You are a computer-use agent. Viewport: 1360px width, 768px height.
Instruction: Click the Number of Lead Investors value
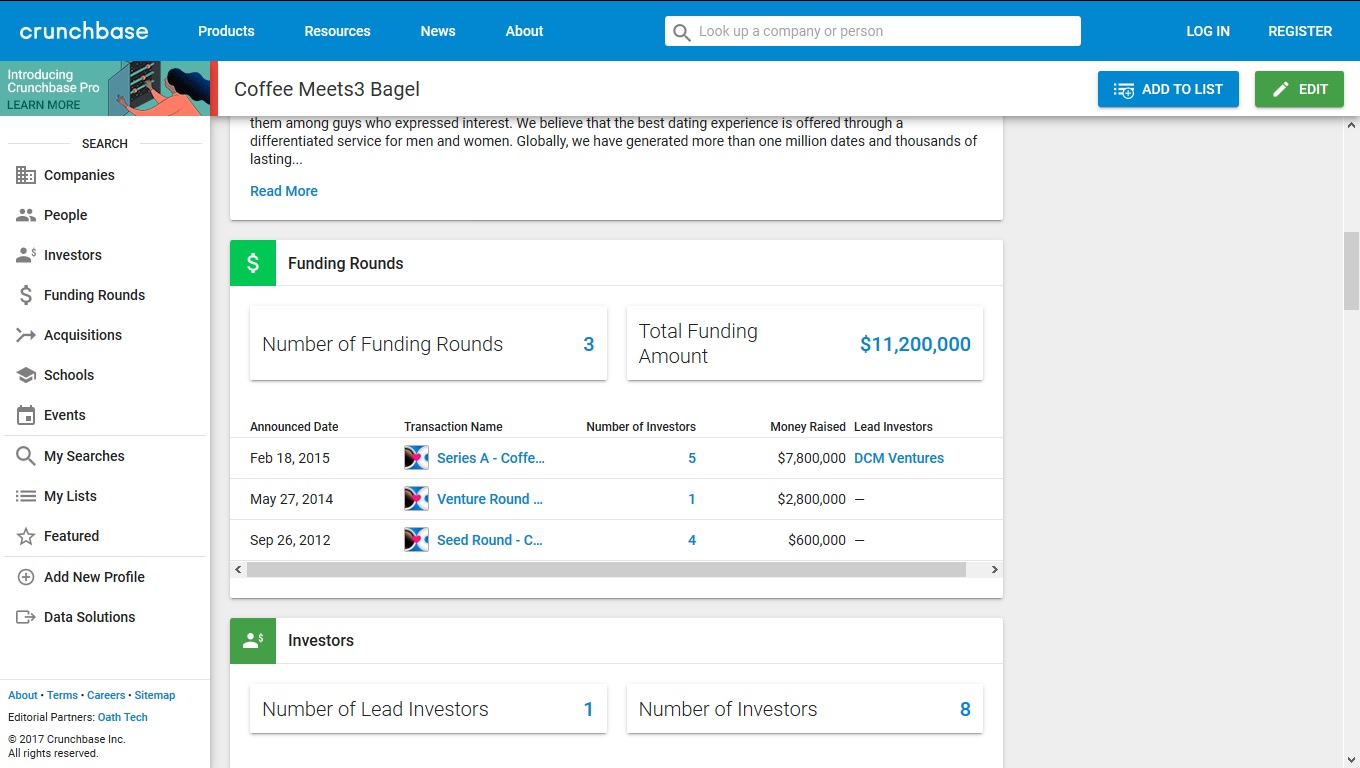589,709
